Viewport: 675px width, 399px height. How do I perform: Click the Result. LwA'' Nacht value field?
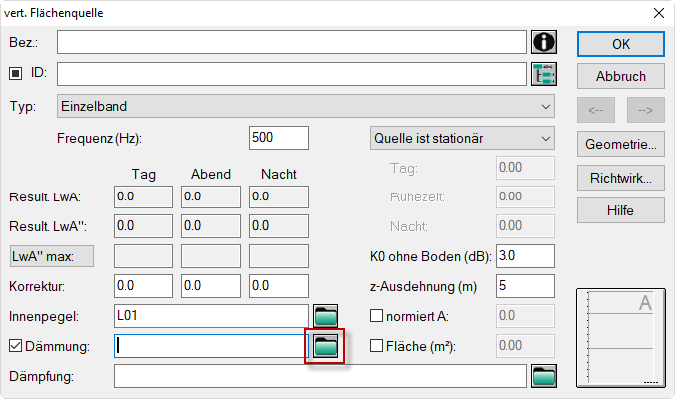tap(279, 226)
